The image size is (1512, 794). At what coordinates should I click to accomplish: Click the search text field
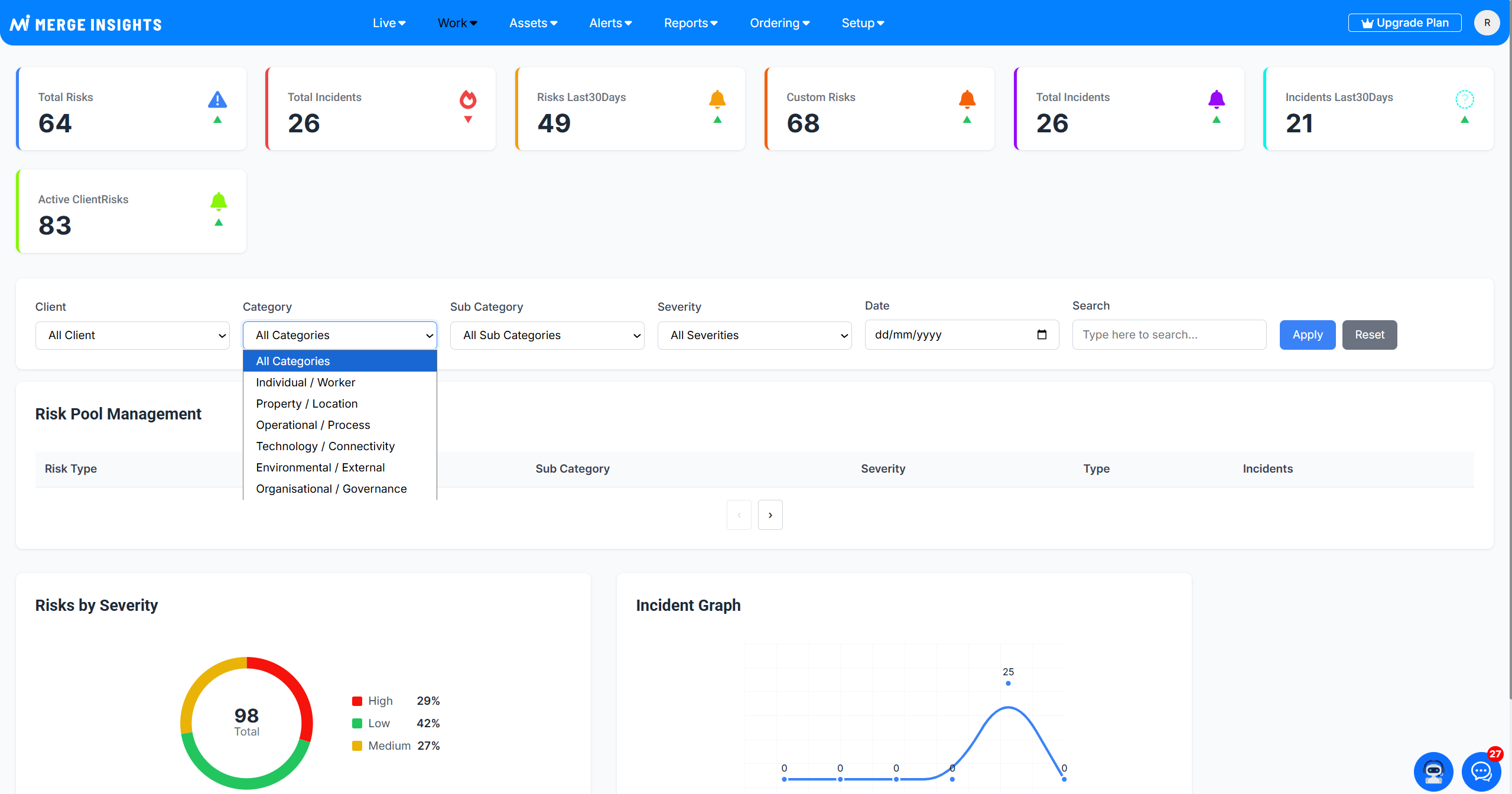coord(1169,335)
